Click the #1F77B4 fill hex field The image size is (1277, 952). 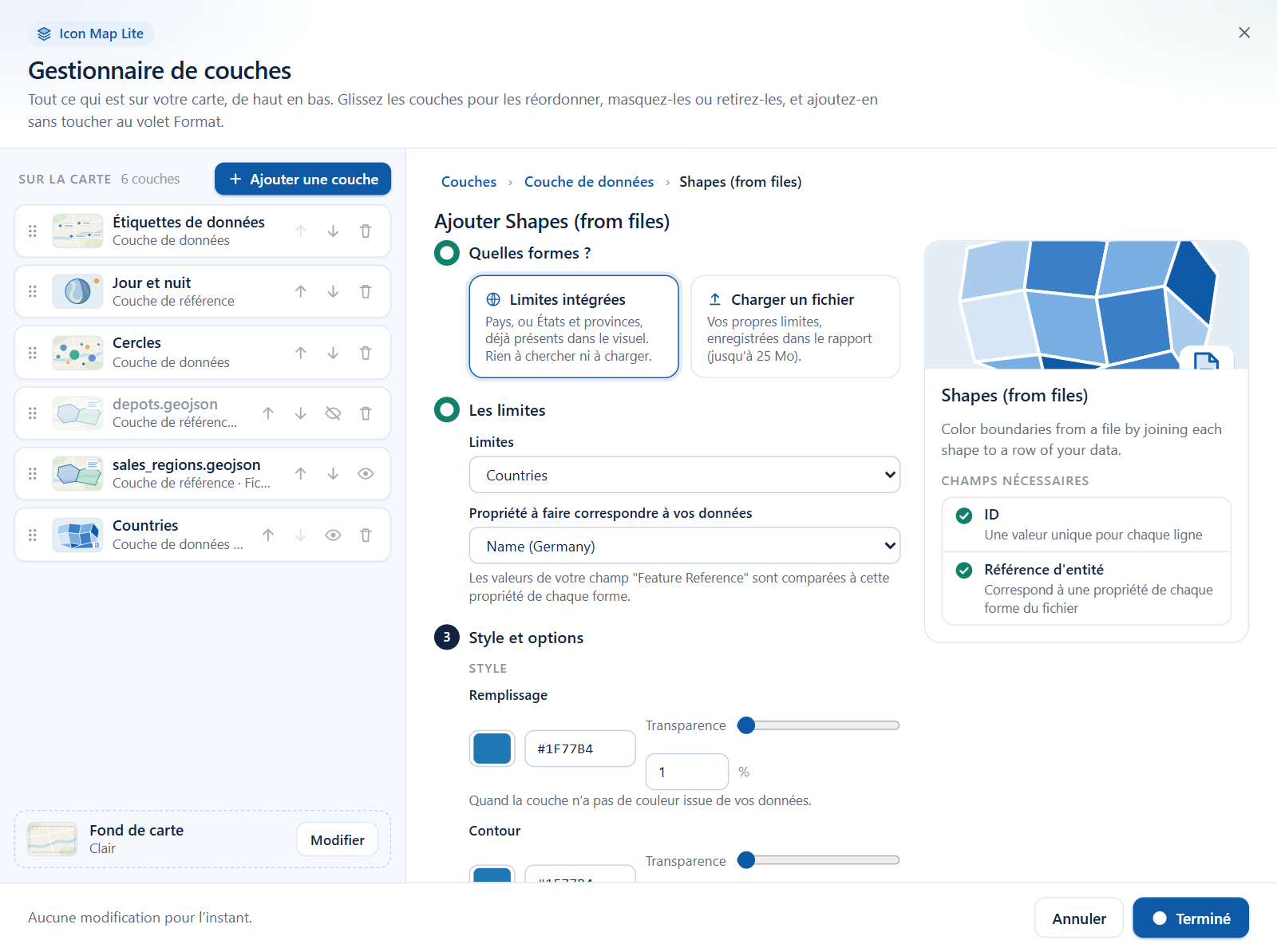[580, 749]
